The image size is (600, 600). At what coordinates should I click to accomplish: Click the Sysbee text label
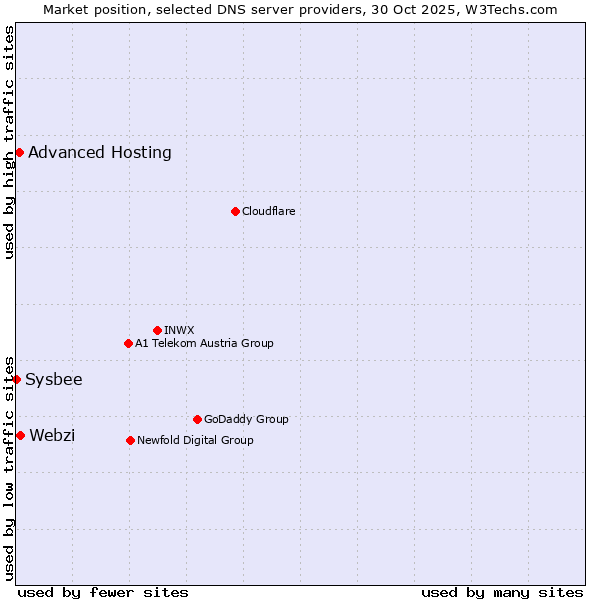tap(54, 379)
